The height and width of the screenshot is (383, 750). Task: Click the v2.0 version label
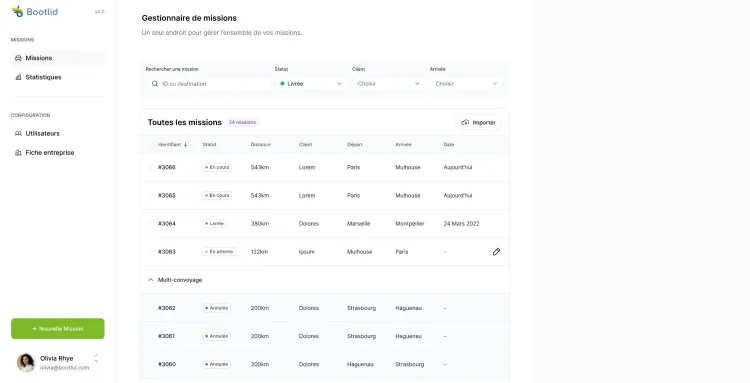click(x=99, y=11)
